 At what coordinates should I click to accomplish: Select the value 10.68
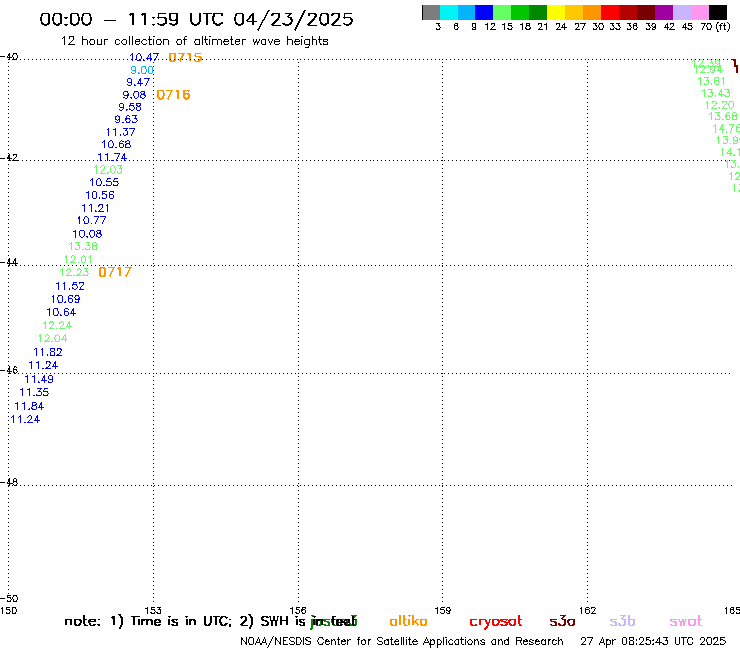click(116, 144)
